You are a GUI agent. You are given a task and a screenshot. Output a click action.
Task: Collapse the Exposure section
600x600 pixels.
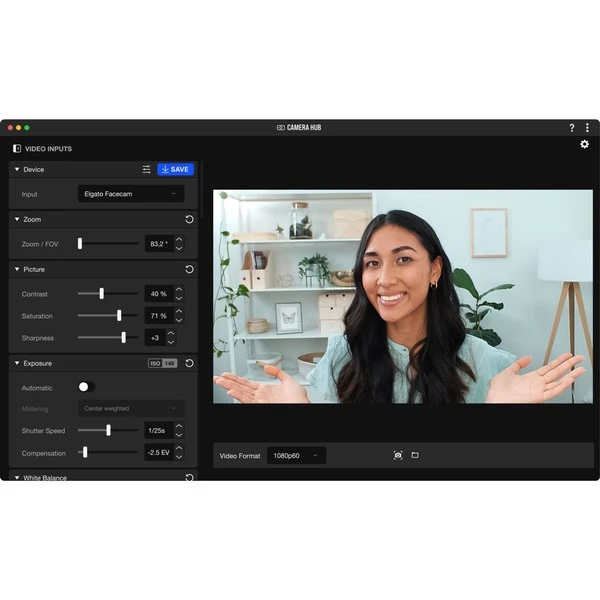pyautogui.click(x=17, y=363)
